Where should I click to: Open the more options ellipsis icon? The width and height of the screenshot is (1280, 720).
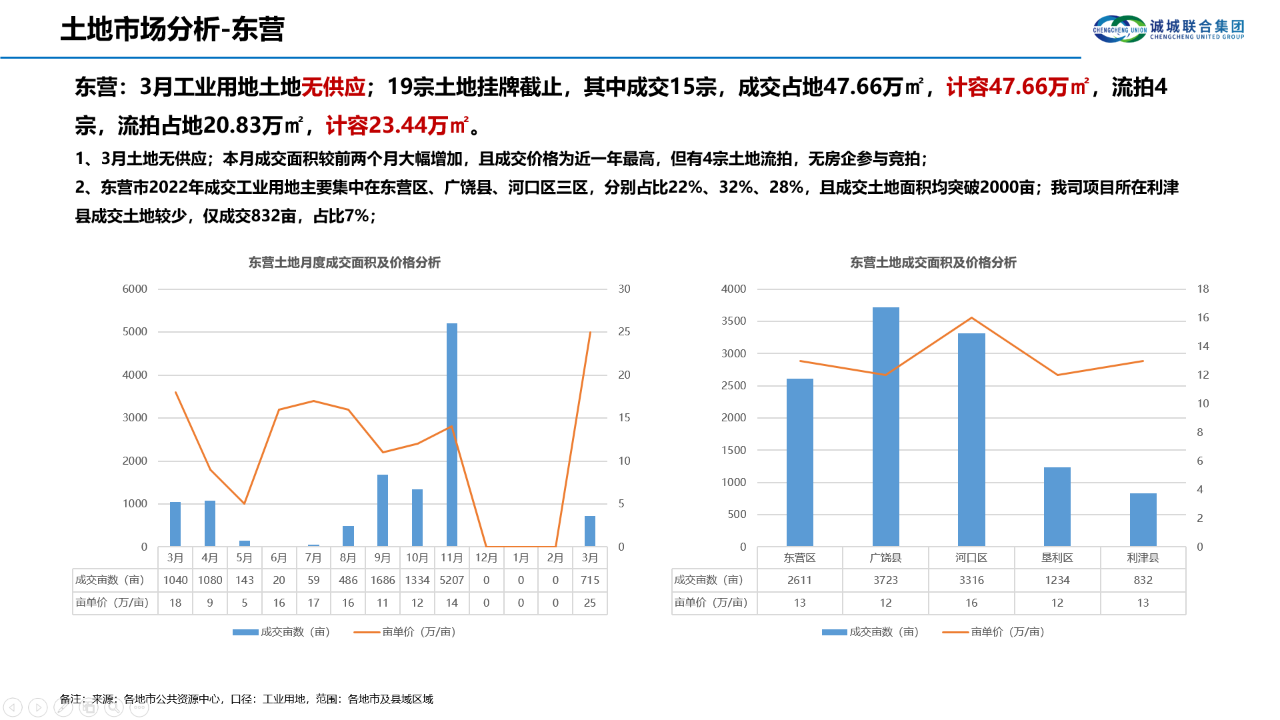[139, 709]
